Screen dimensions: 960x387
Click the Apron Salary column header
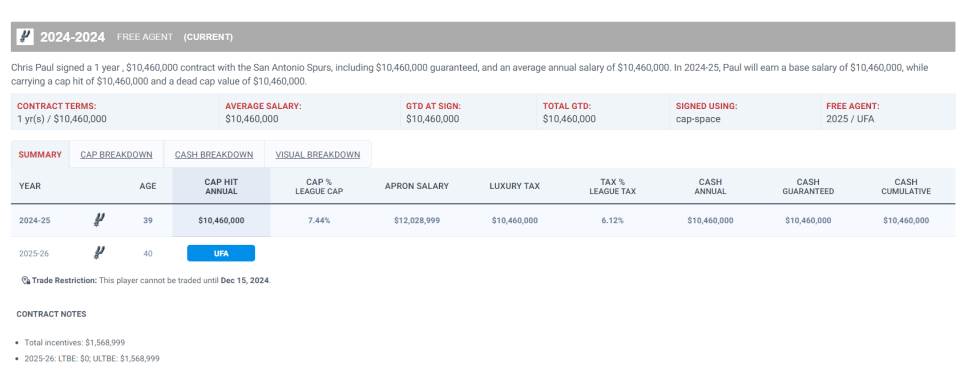pos(416,186)
